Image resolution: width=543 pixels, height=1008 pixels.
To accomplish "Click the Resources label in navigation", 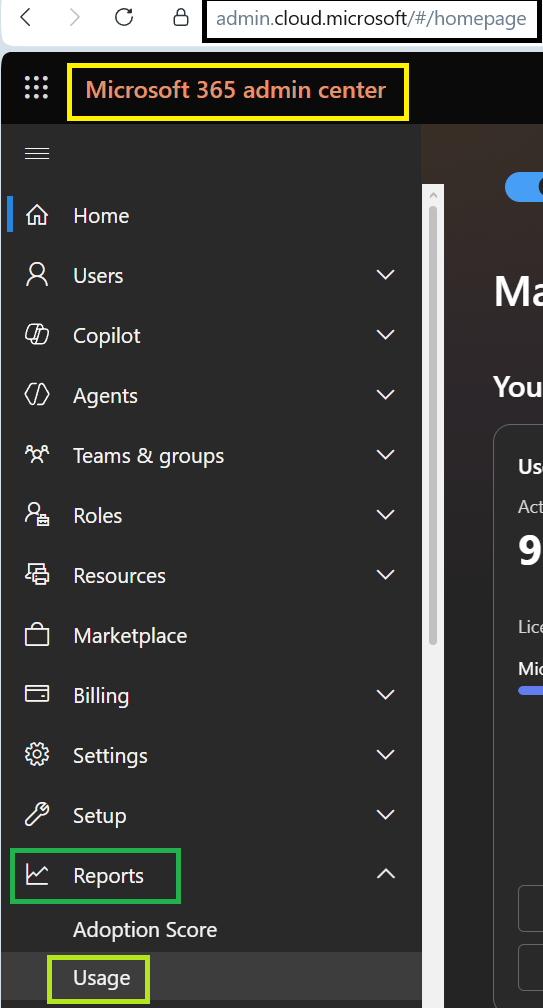I will tap(120, 576).
